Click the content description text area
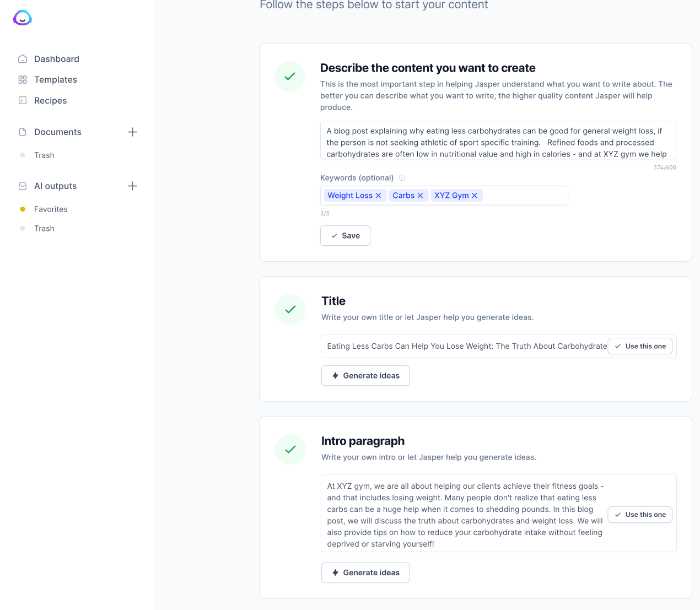700x610 pixels. (497, 141)
